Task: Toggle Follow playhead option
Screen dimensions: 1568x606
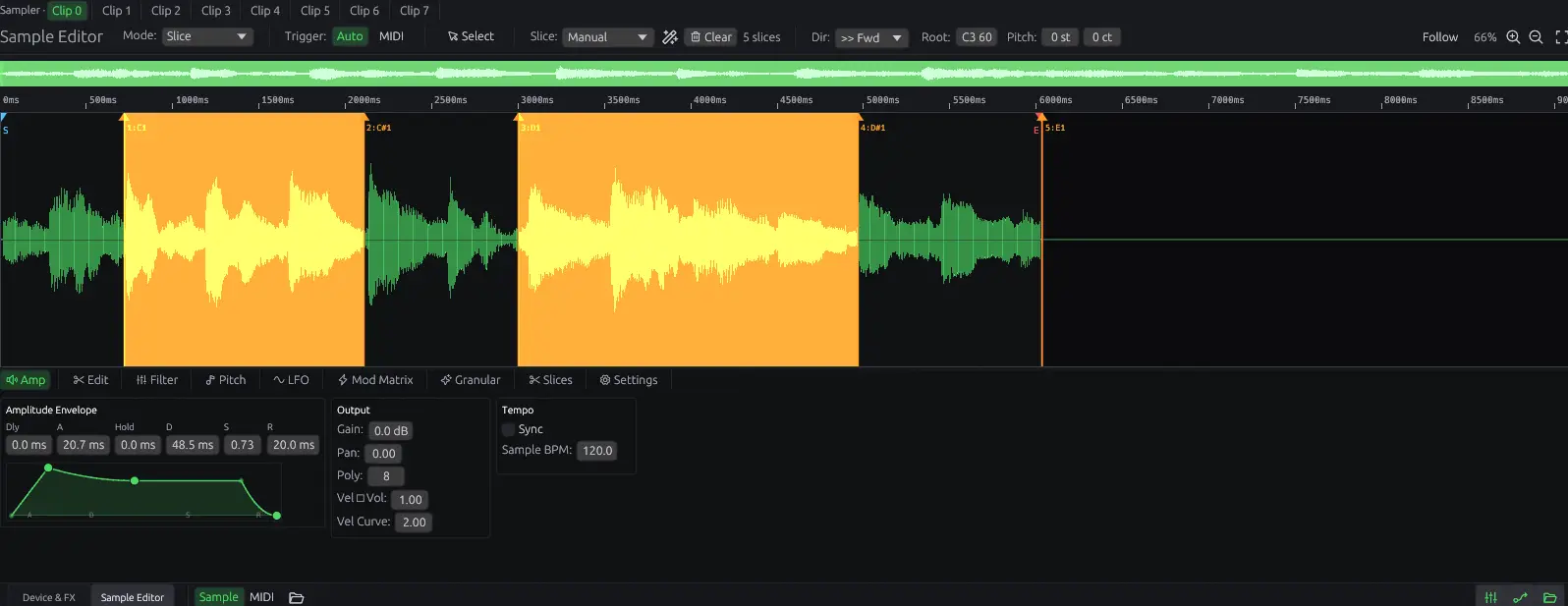Action: (1439, 37)
